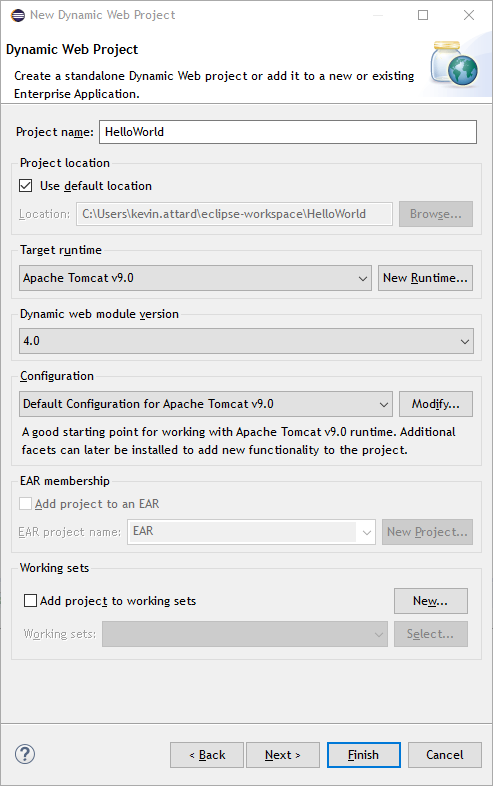The image size is (493, 786).
Task: Click the Eclipse logo in the title bar
Action: point(18,15)
